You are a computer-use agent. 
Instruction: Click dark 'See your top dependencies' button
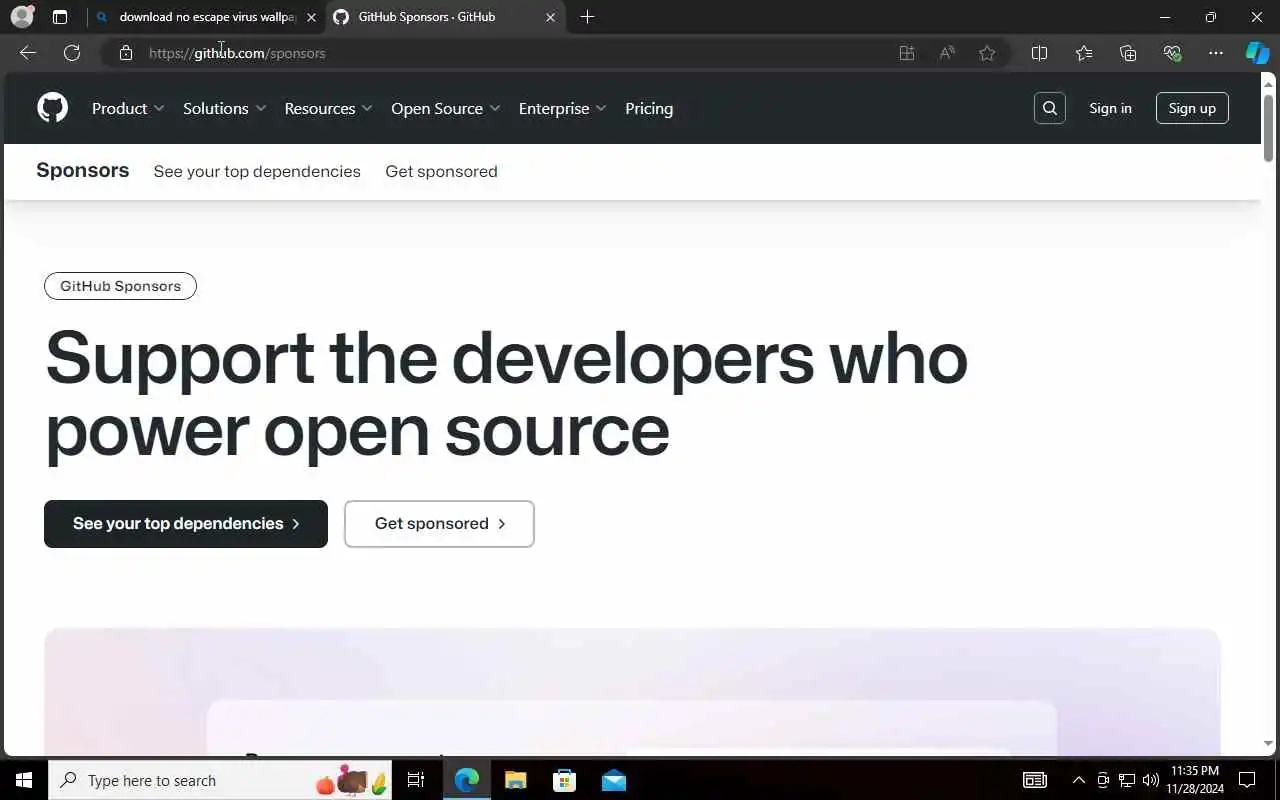[x=186, y=524]
